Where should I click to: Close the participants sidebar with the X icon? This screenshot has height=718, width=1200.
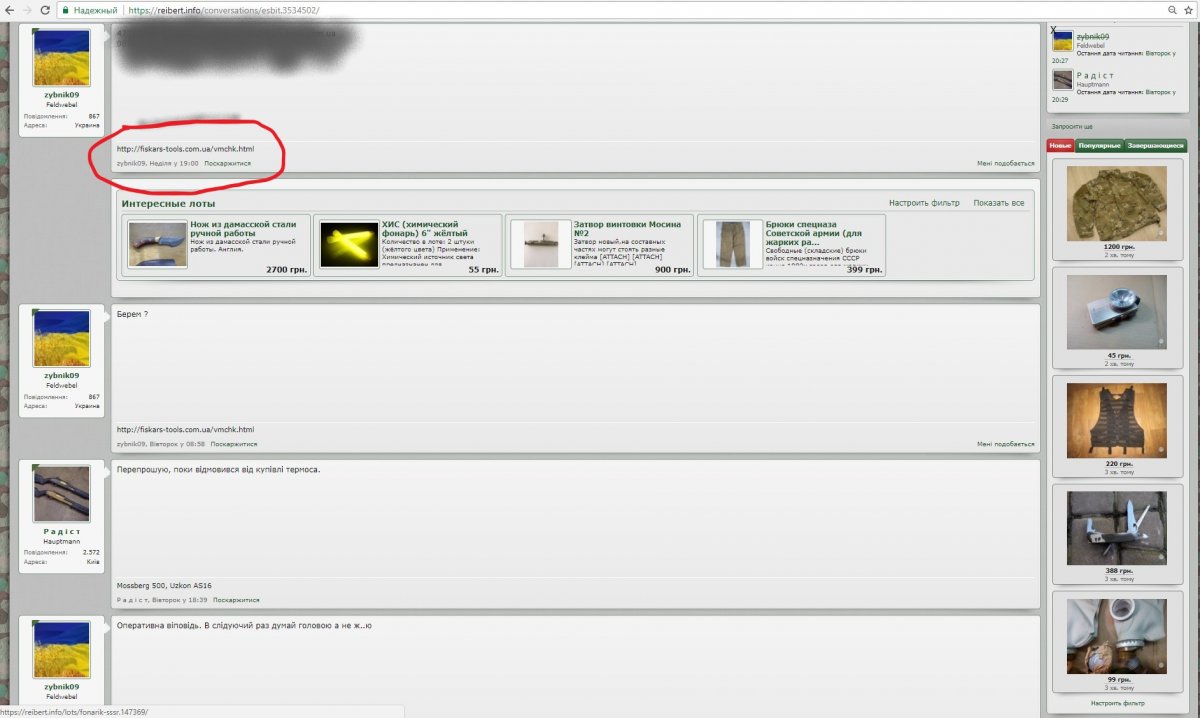point(1054,30)
